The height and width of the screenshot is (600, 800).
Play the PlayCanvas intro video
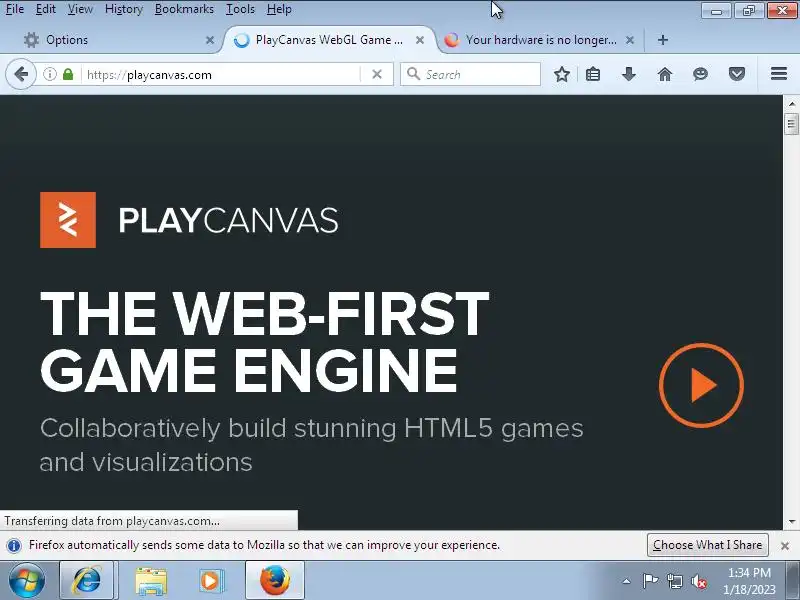(x=701, y=385)
